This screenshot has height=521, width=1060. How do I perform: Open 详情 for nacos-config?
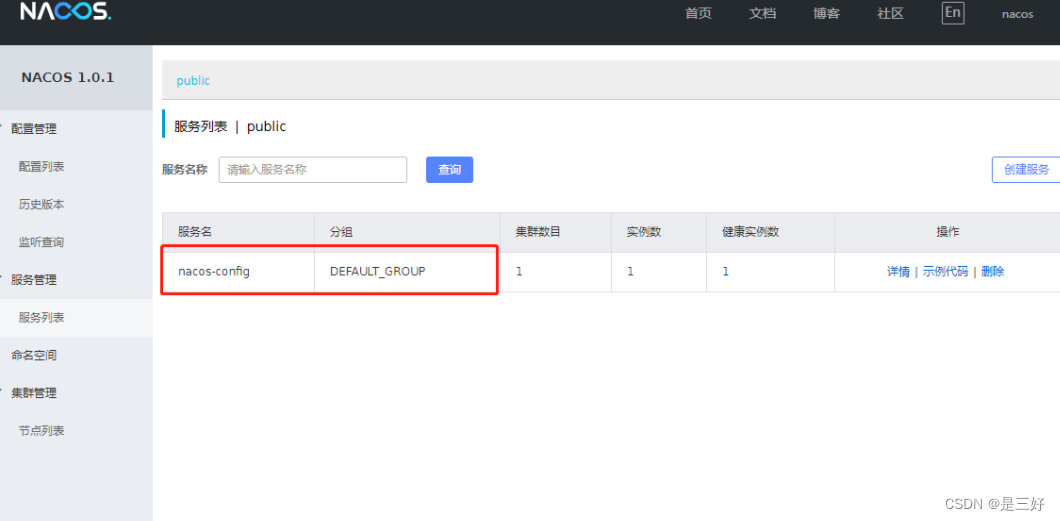898,272
